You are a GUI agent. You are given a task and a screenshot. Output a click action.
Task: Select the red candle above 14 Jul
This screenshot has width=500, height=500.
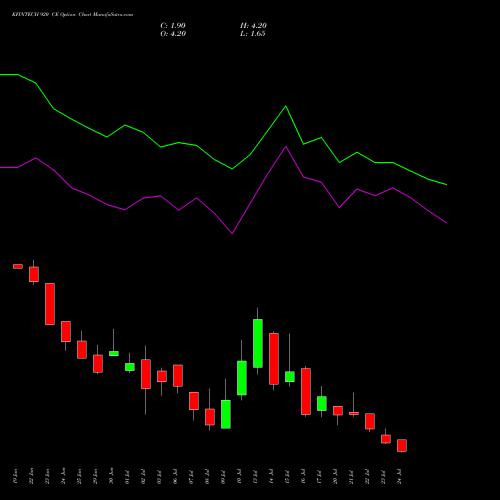(x=274, y=359)
